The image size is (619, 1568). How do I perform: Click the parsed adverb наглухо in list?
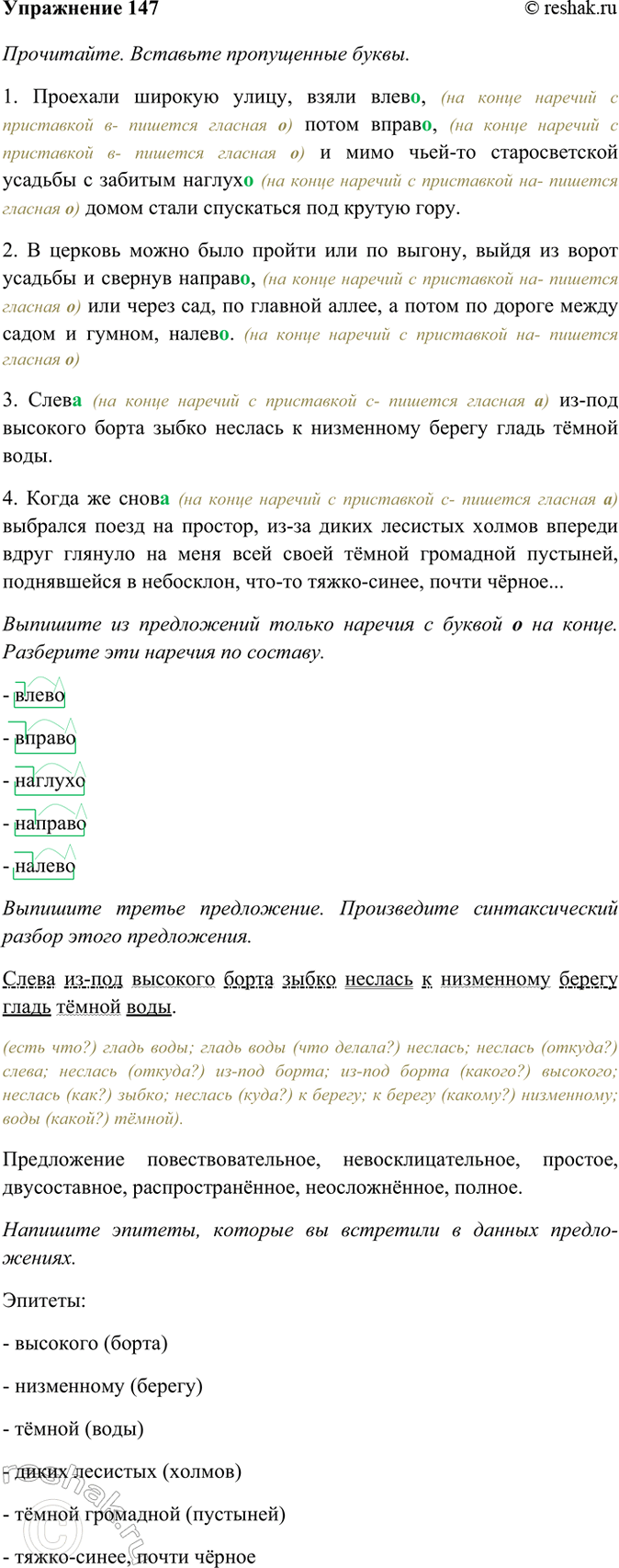pos(51,781)
